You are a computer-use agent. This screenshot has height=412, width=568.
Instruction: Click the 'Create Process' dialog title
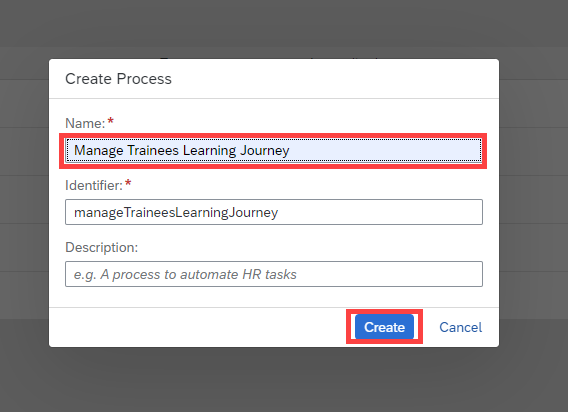pos(118,79)
